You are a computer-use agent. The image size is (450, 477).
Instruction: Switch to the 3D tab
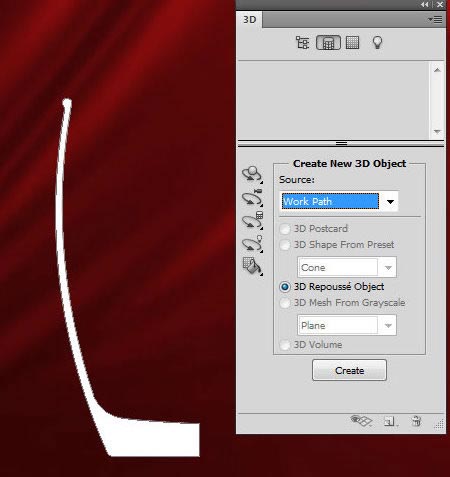point(249,20)
